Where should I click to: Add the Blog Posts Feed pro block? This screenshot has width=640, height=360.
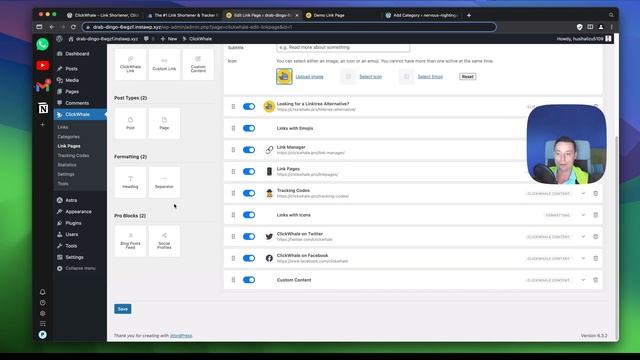point(130,241)
